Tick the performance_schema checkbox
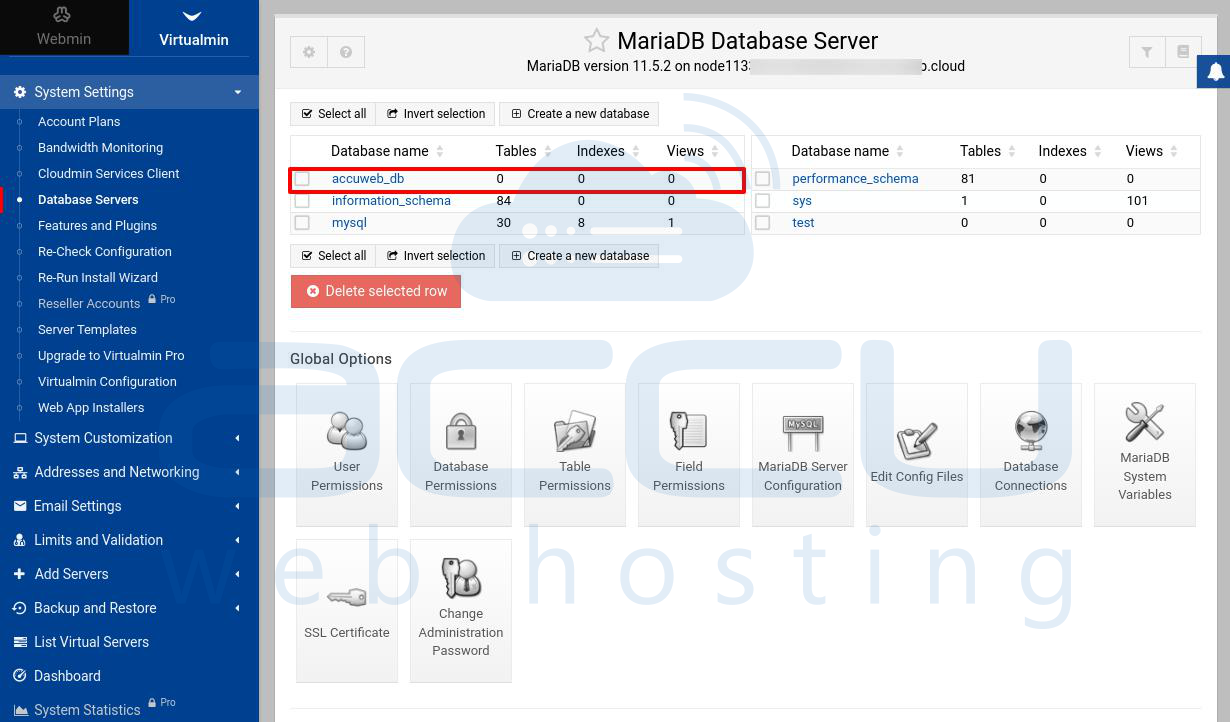The image size is (1230, 722). (x=763, y=179)
